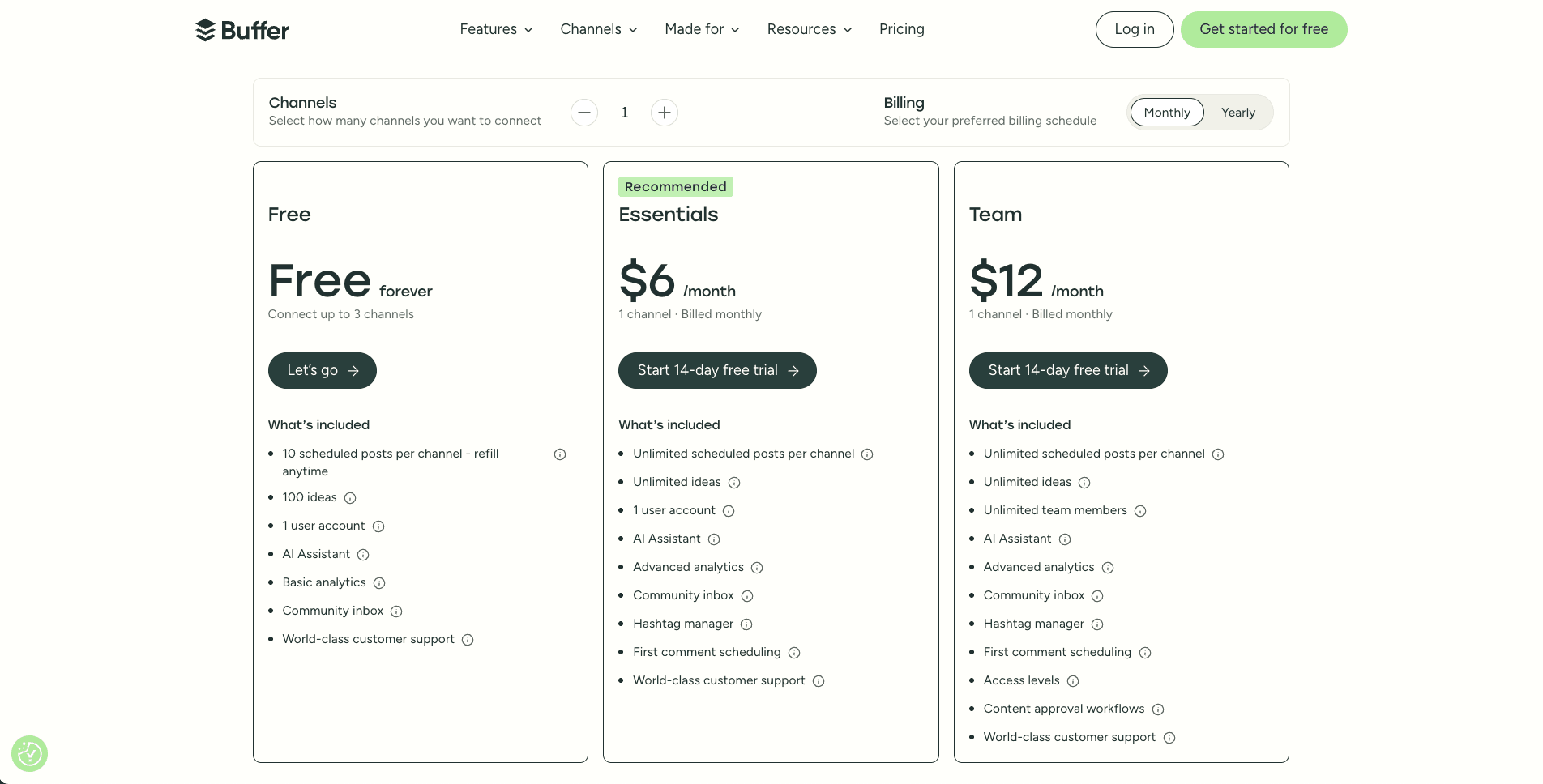
Task: Expand the Channels dropdown
Action: (x=598, y=29)
